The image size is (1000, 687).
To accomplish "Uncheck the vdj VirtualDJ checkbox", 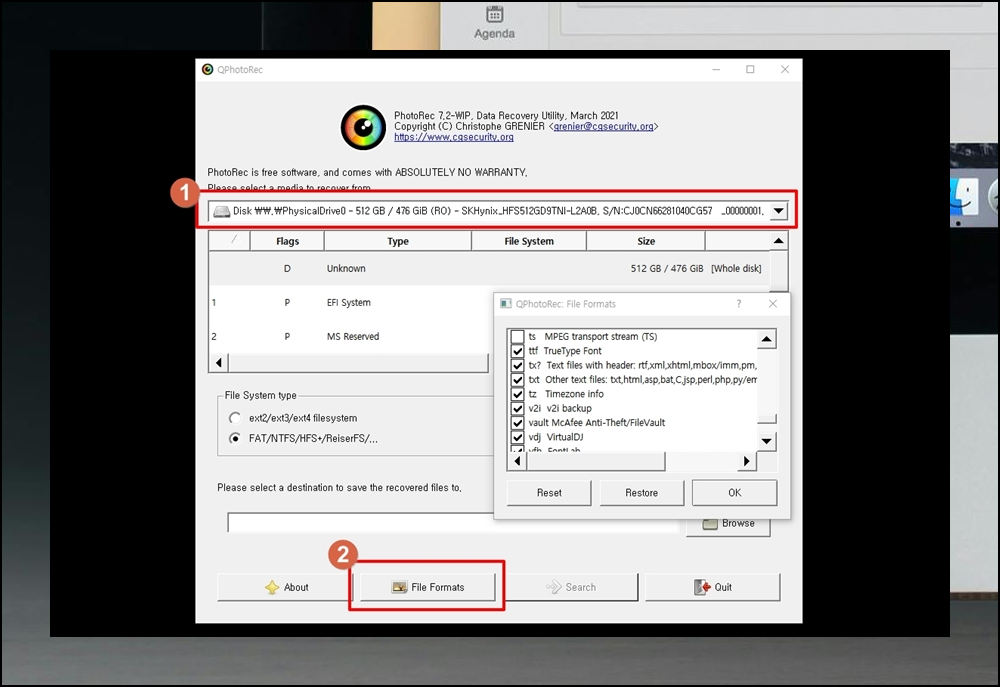I will (517, 437).
